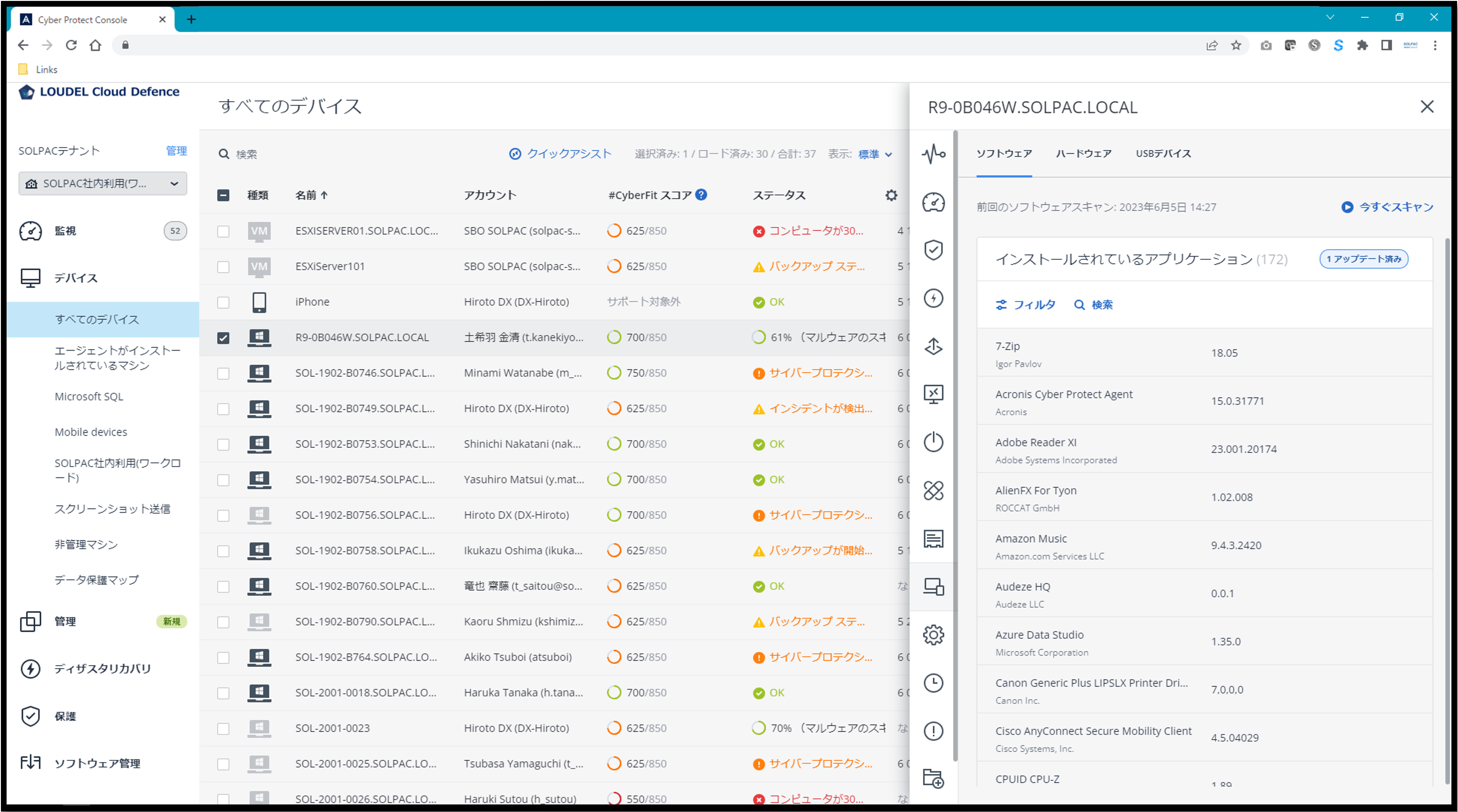Select the ソフトウェア tab
1458x812 pixels.
click(1004, 153)
